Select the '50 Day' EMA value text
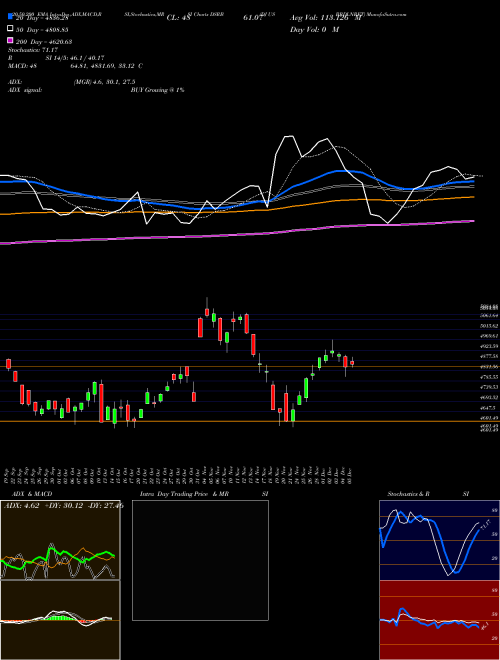This screenshot has height=660, width=500. 42,30
